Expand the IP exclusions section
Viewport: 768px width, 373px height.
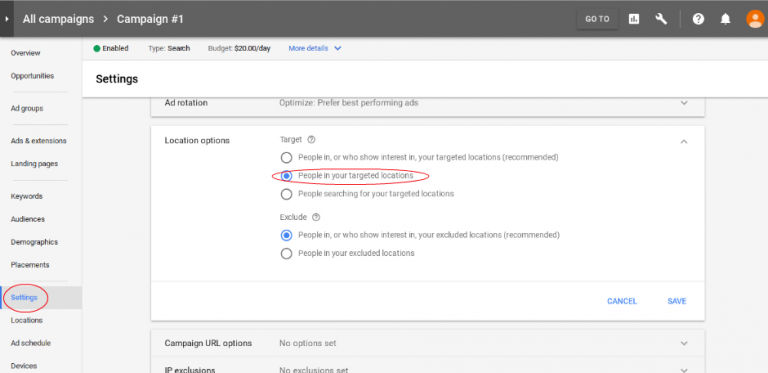pyautogui.click(x=684, y=370)
